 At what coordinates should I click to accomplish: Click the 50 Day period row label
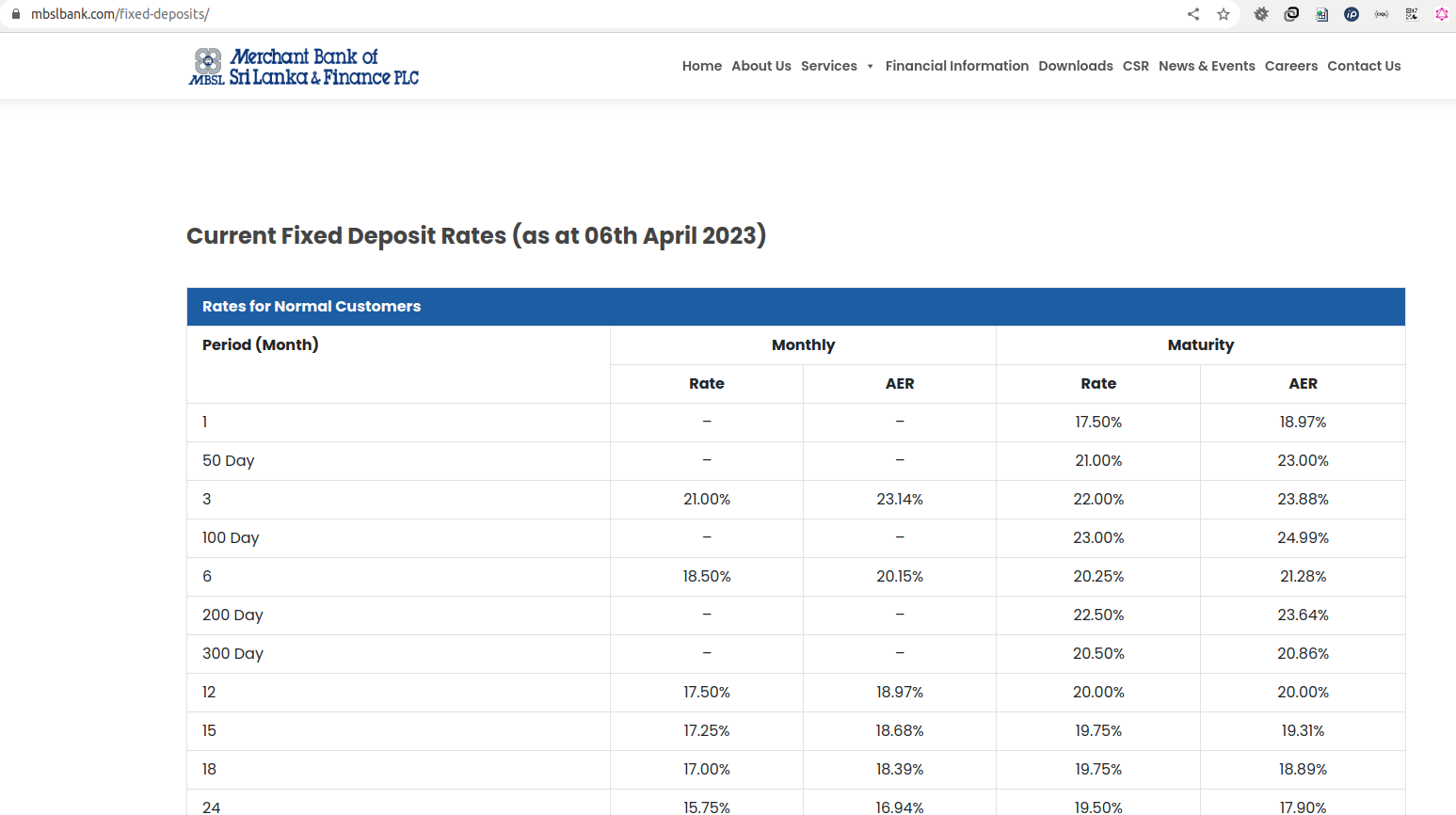point(229,461)
